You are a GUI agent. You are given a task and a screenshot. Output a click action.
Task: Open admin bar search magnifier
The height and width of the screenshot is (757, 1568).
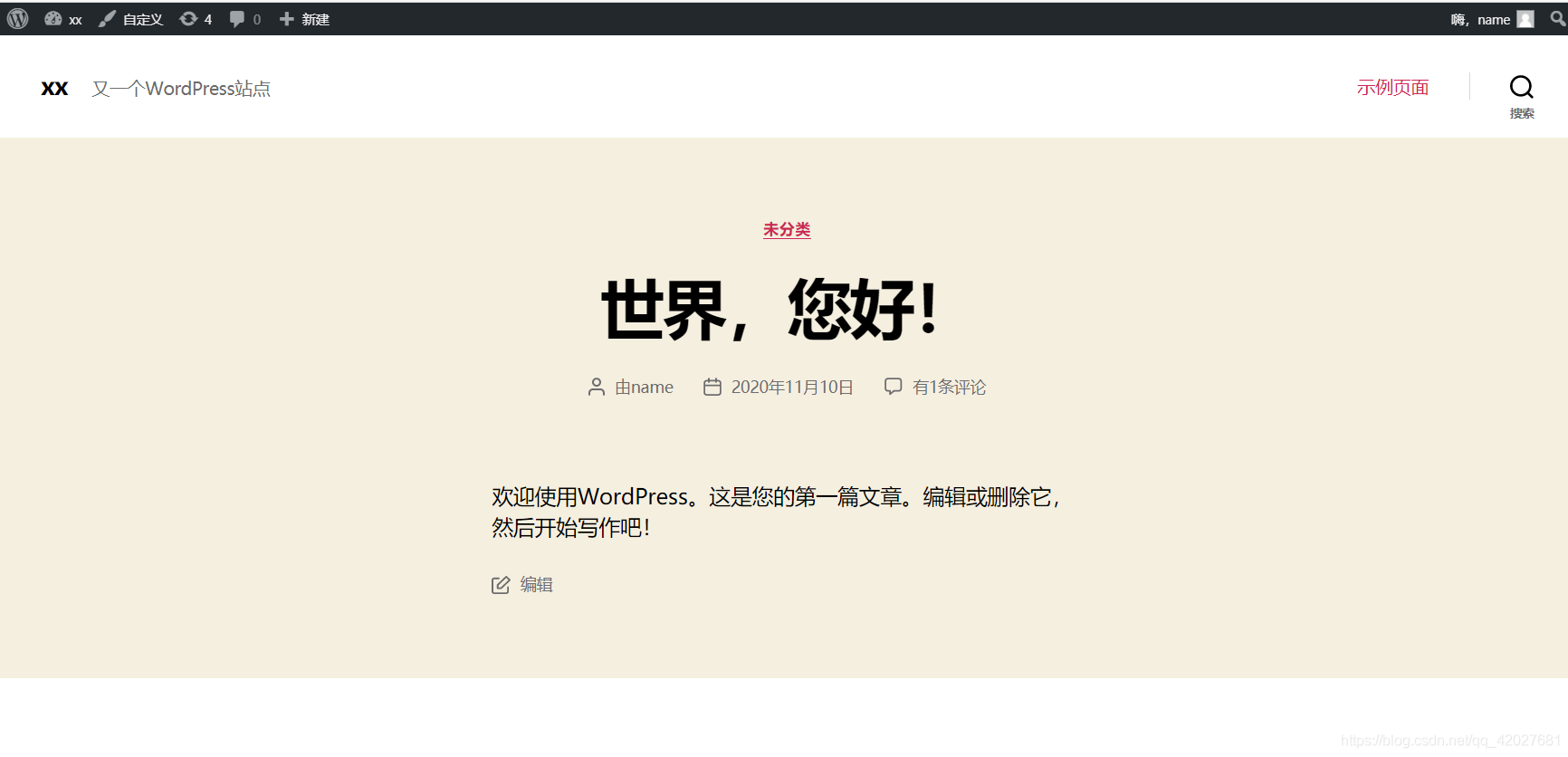[x=1558, y=18]
